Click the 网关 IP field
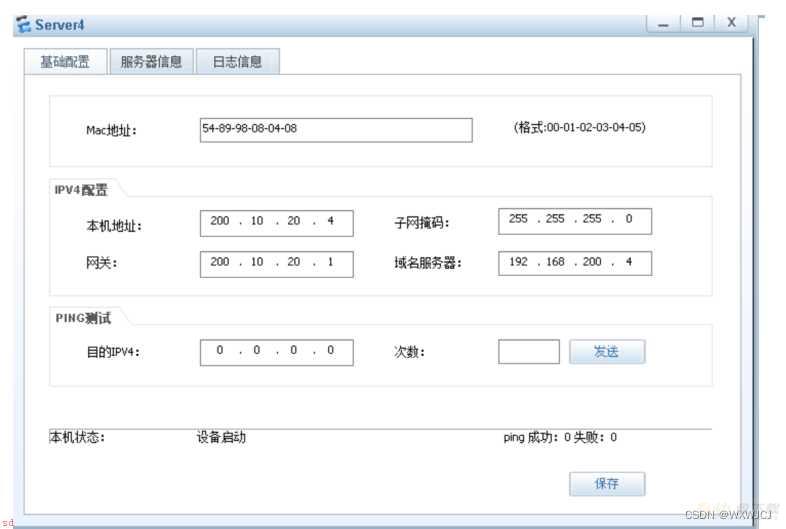 coord(276,264)
